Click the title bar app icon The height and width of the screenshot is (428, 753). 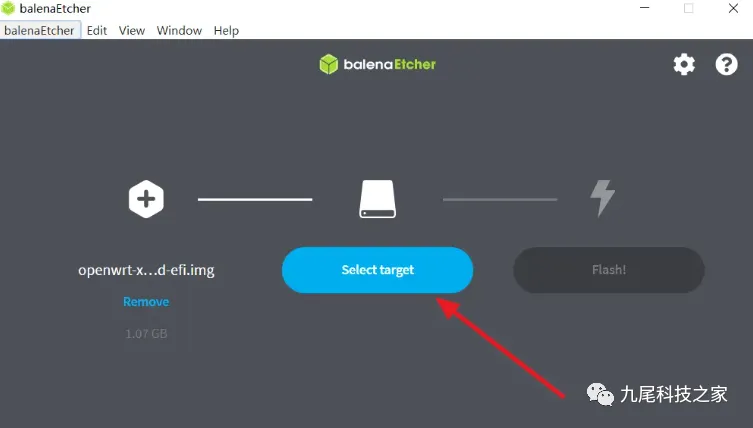(8, 8)
